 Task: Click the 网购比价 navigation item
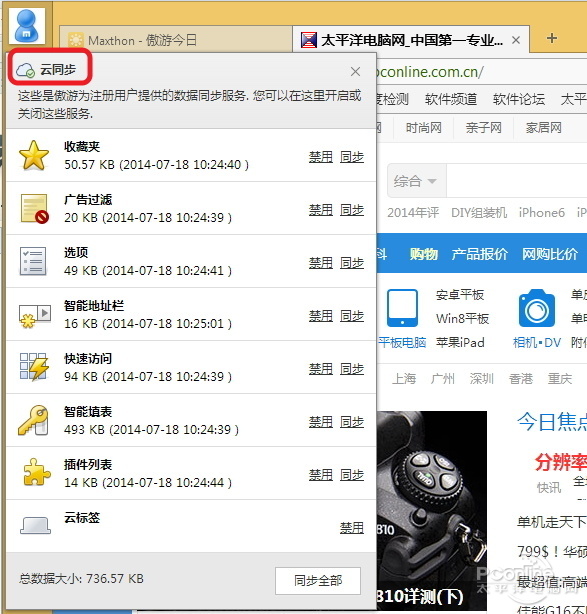(550, 254)
